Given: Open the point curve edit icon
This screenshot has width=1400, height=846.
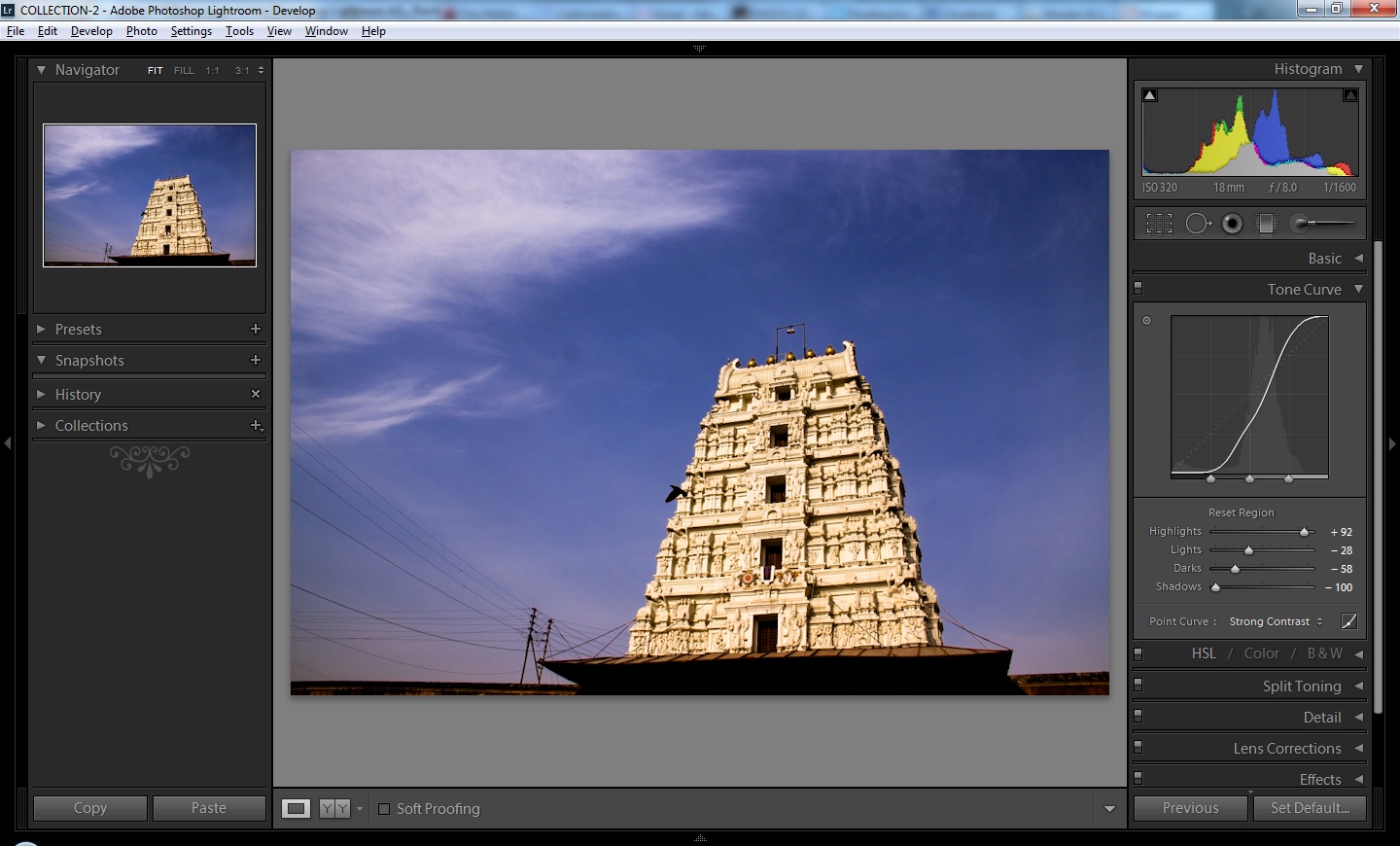Looking at the screenshot, I should pos(1349,620).
